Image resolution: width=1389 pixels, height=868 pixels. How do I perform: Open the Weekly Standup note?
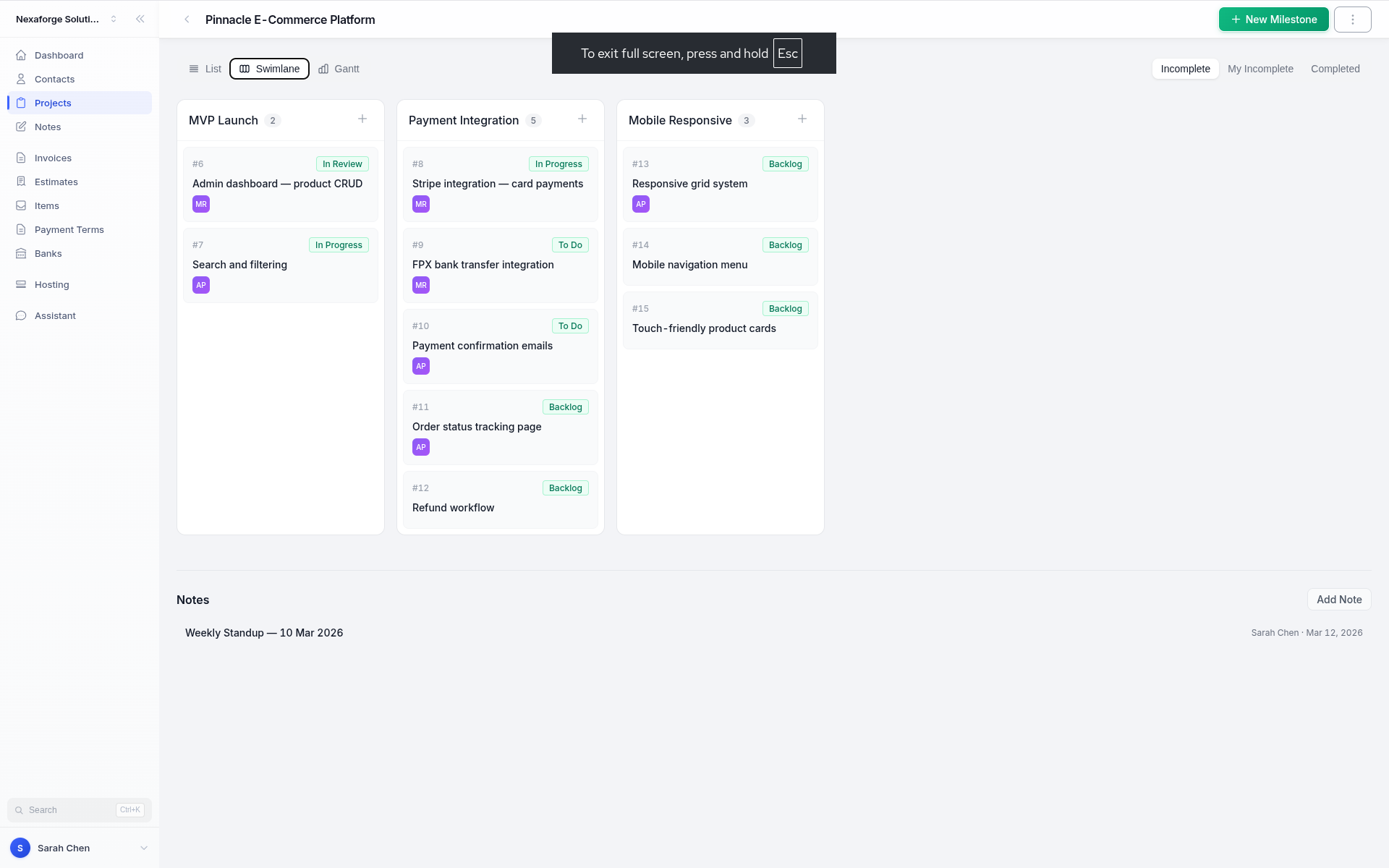(x=264, y=633)
